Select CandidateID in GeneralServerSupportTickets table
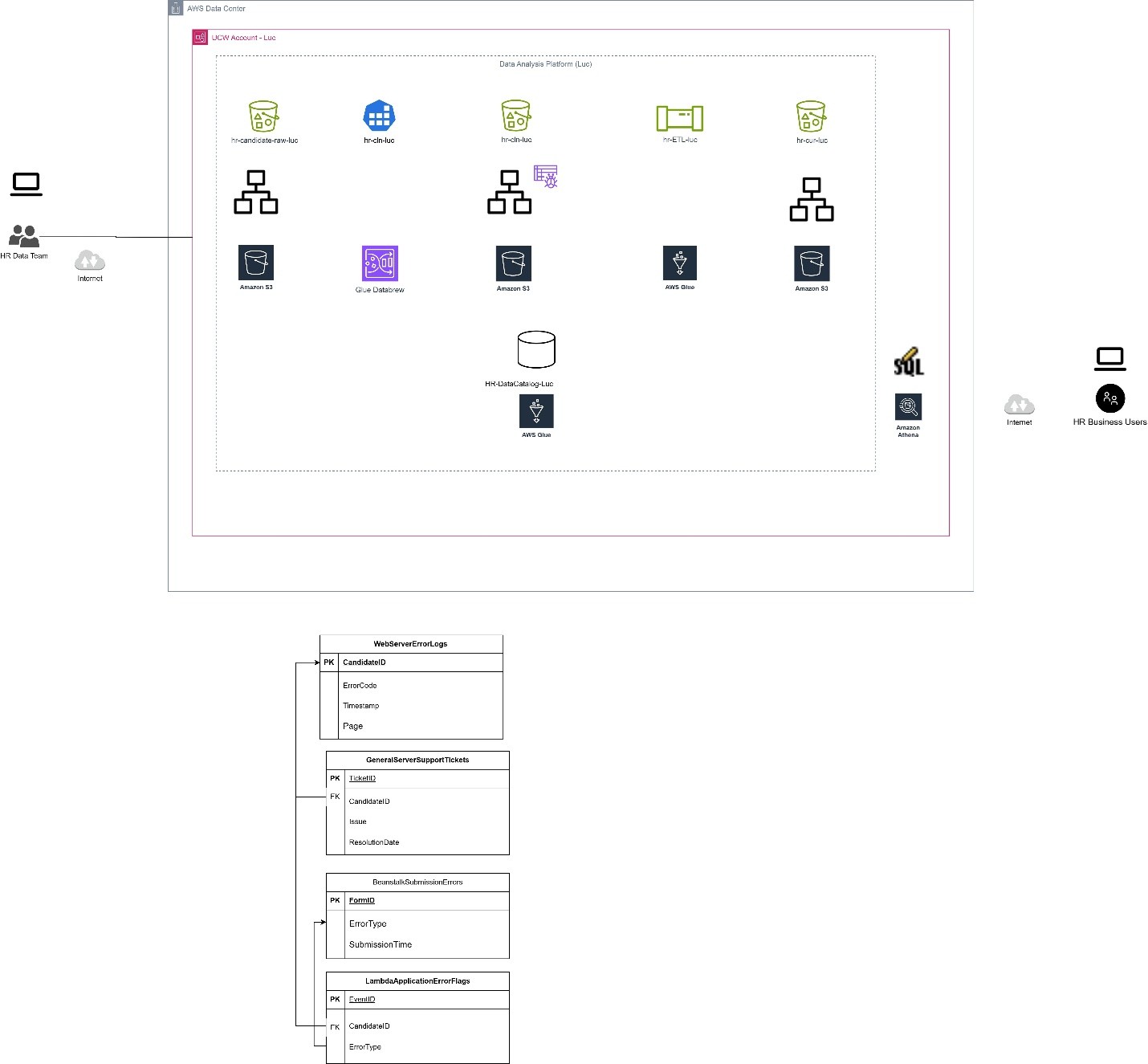The width and height of the screenshot is (1148, 1064). [369, 801]
